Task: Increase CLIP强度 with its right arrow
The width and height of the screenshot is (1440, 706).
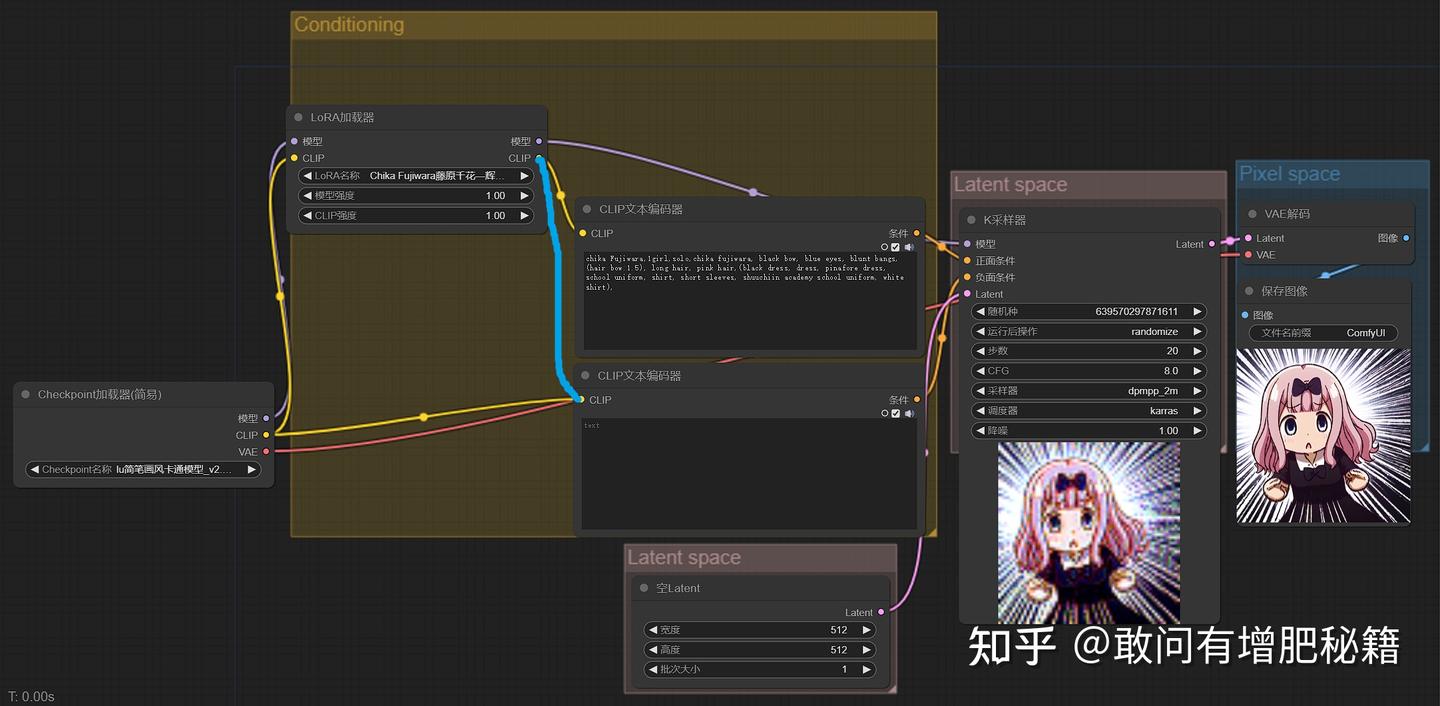Action: (524, 216)
